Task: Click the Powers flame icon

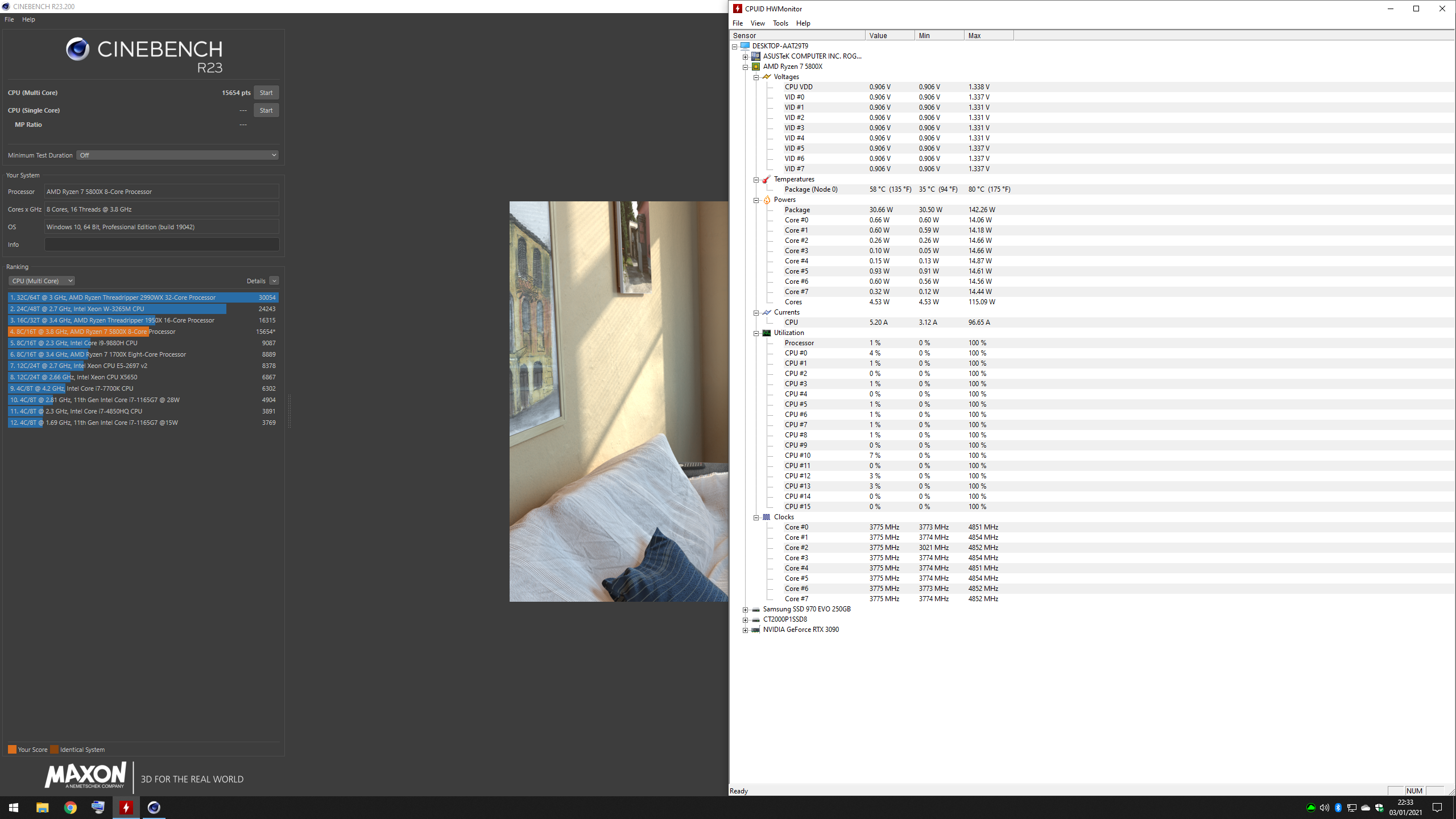Action: [767, 199]
